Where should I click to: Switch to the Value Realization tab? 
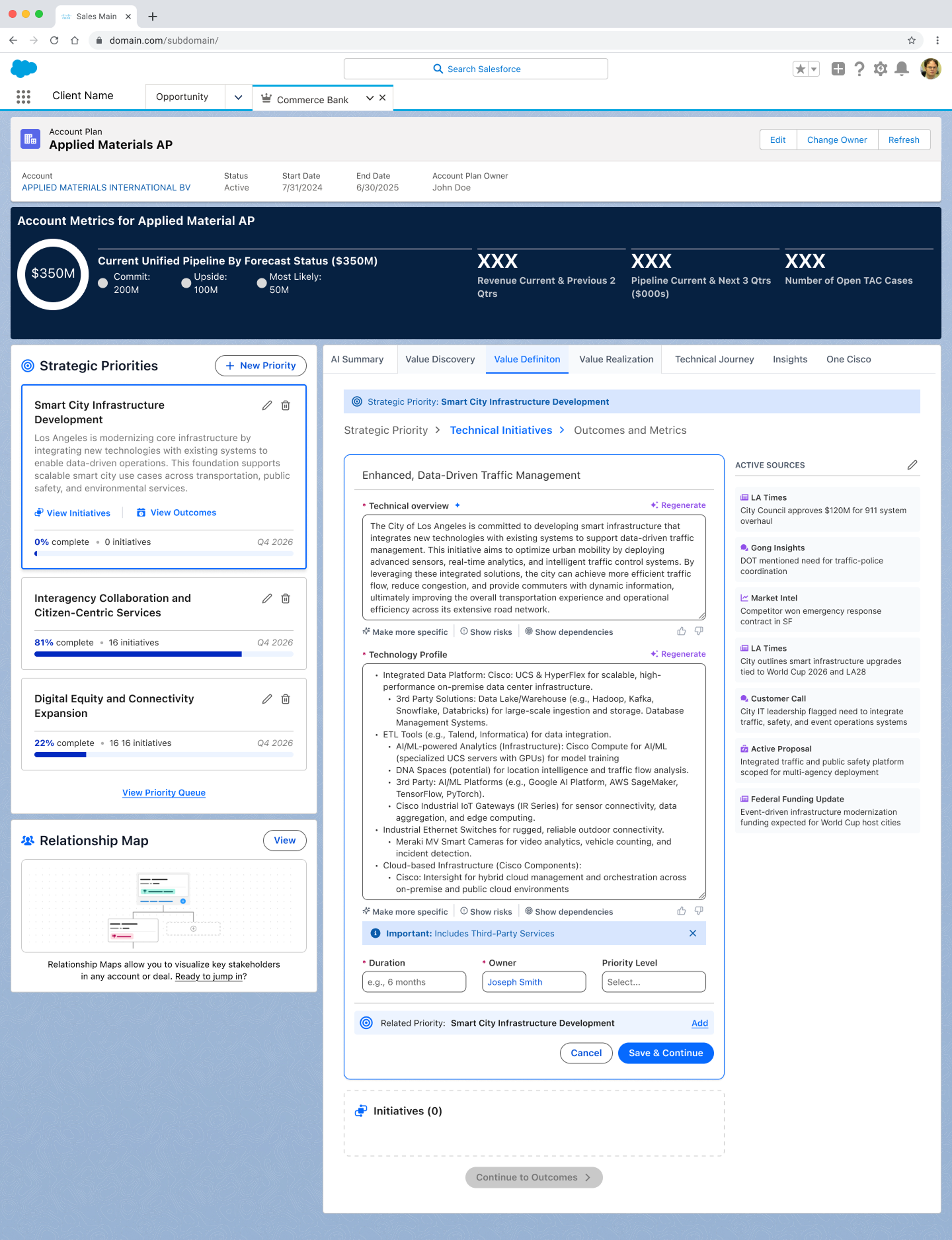[616, 359]
